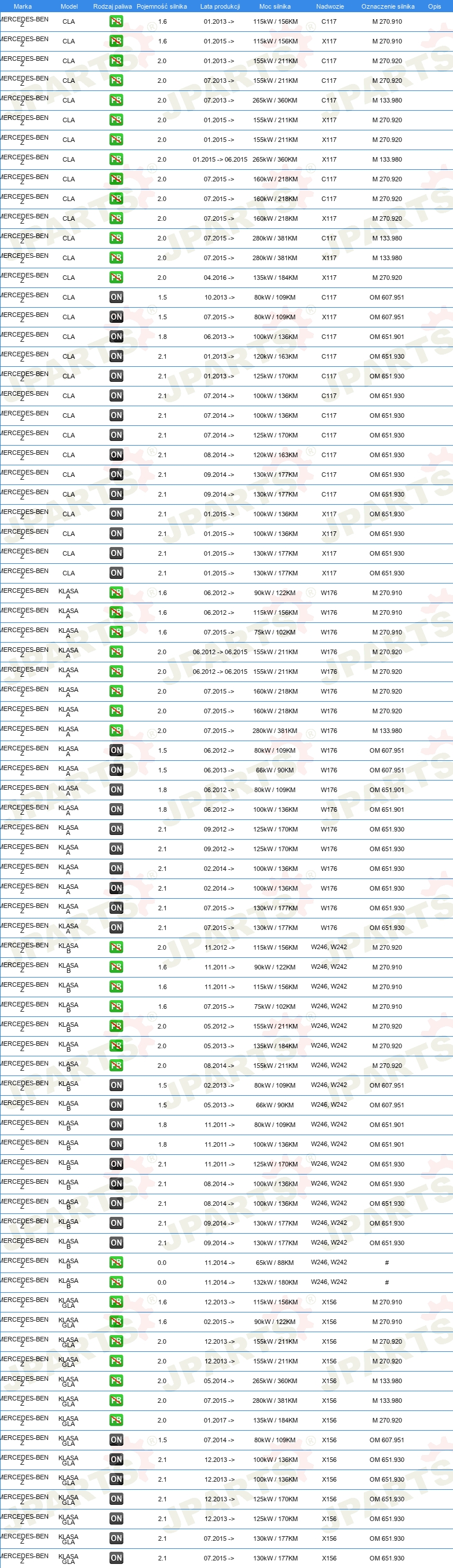The image size is (453, 1568).
Task: Click OM 607.951 in Klasa GLA row
Action: pyautogui.click(x=387, y=1440)
